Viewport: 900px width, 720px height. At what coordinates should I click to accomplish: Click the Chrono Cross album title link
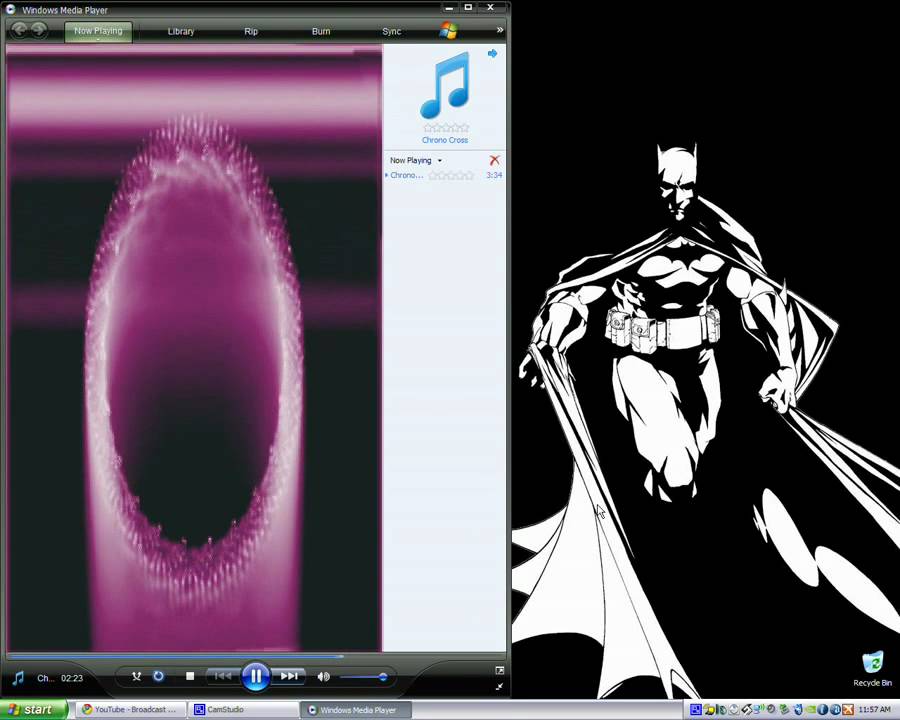tap(445, 140)
